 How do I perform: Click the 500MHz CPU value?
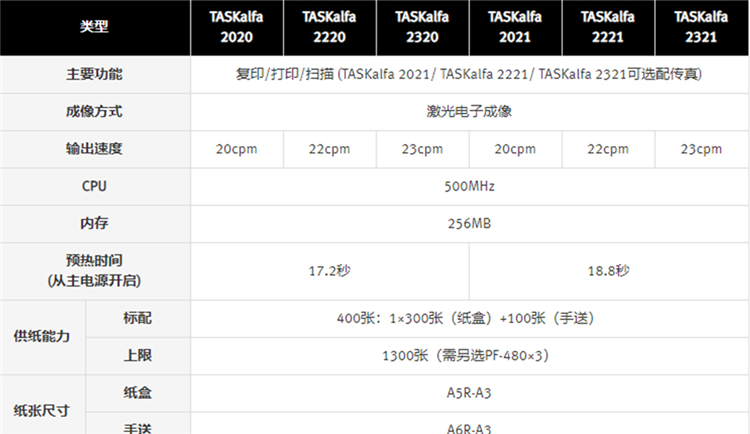pyautogui.click(x=469, y=186)
